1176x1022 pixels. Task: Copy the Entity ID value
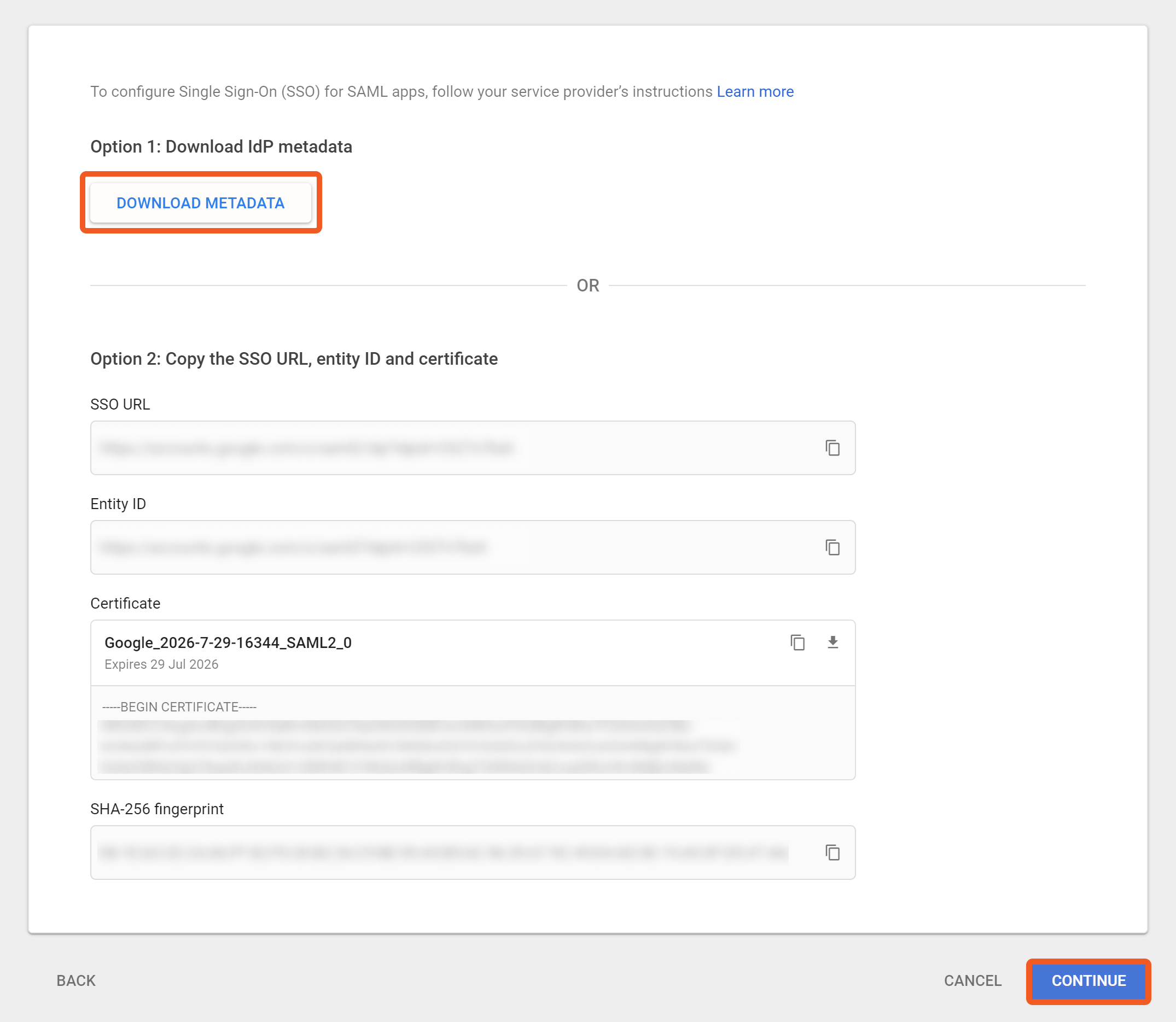832,547
